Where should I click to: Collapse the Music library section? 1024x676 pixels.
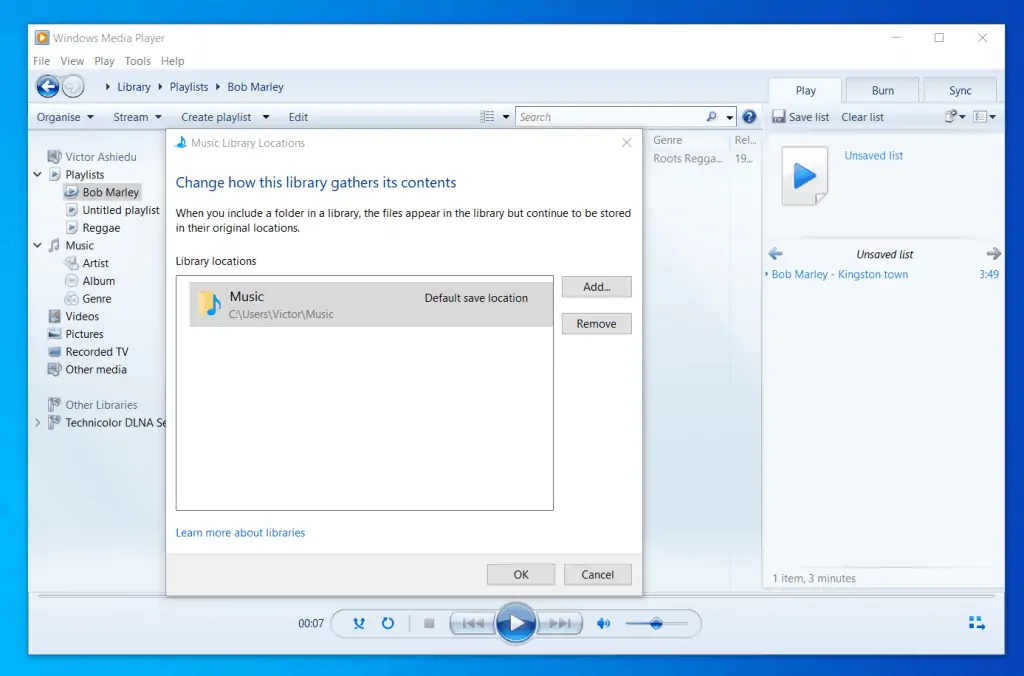[x=38, y=245]
